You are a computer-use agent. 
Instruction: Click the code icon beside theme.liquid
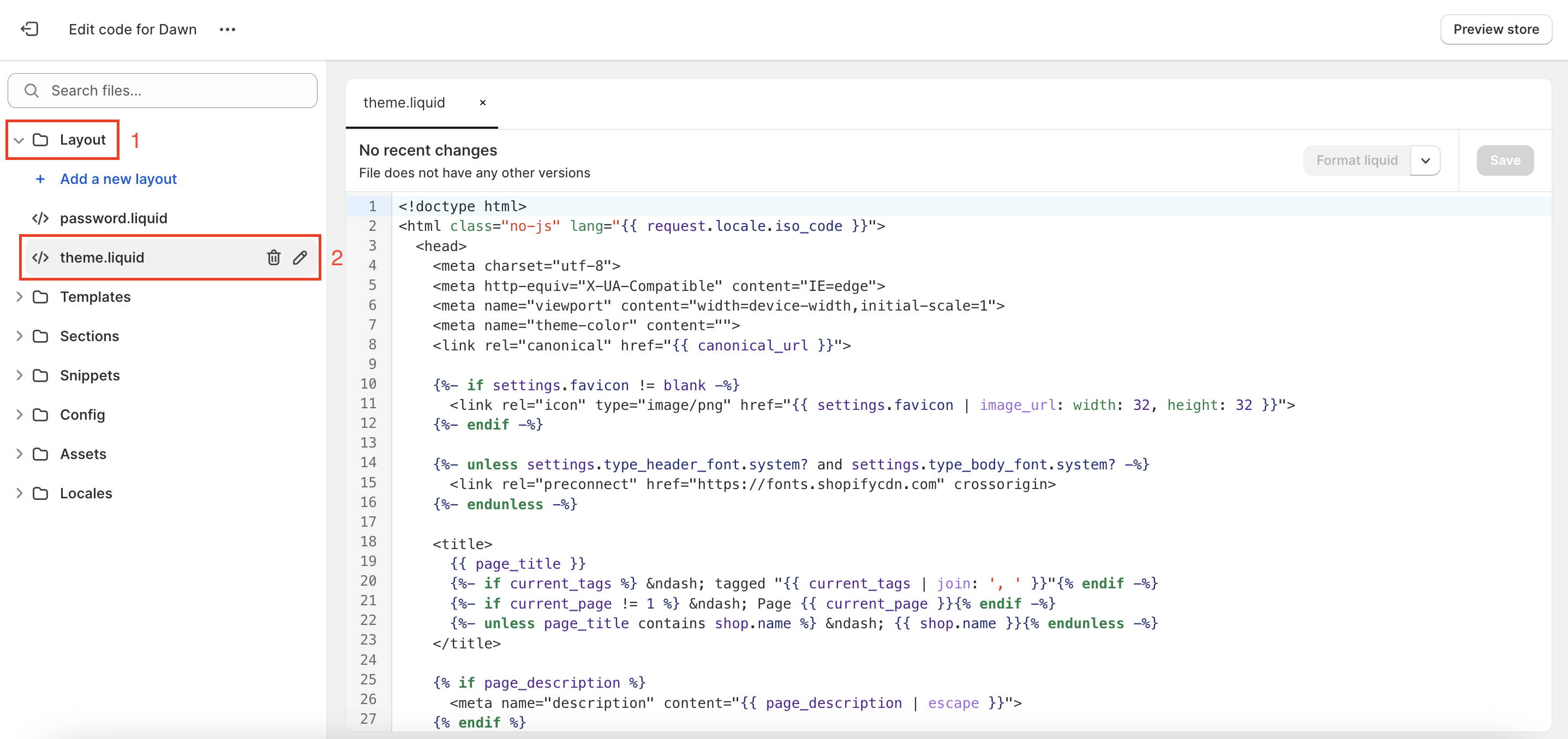[x=41, y=258]
